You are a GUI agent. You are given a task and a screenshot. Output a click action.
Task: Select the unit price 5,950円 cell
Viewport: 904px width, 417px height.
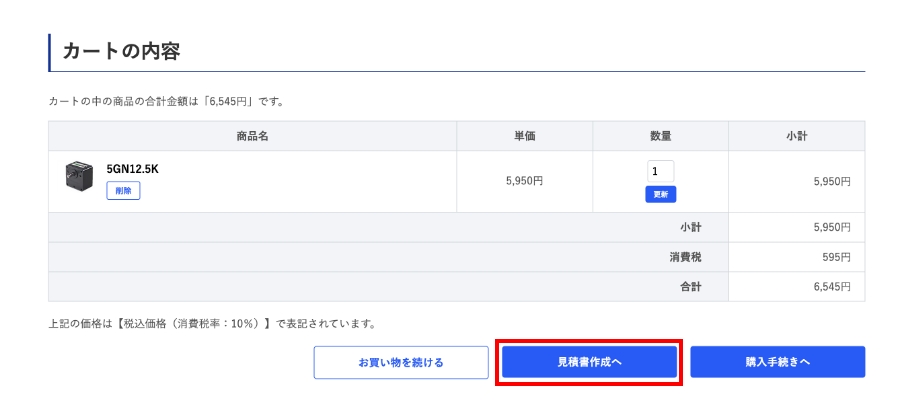pyautogui.click(x=525, y=181)
